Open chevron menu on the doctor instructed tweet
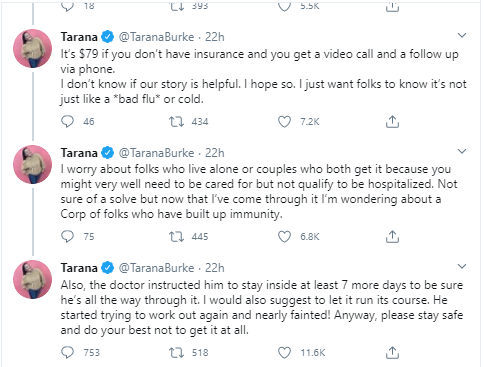 (462, 266)
